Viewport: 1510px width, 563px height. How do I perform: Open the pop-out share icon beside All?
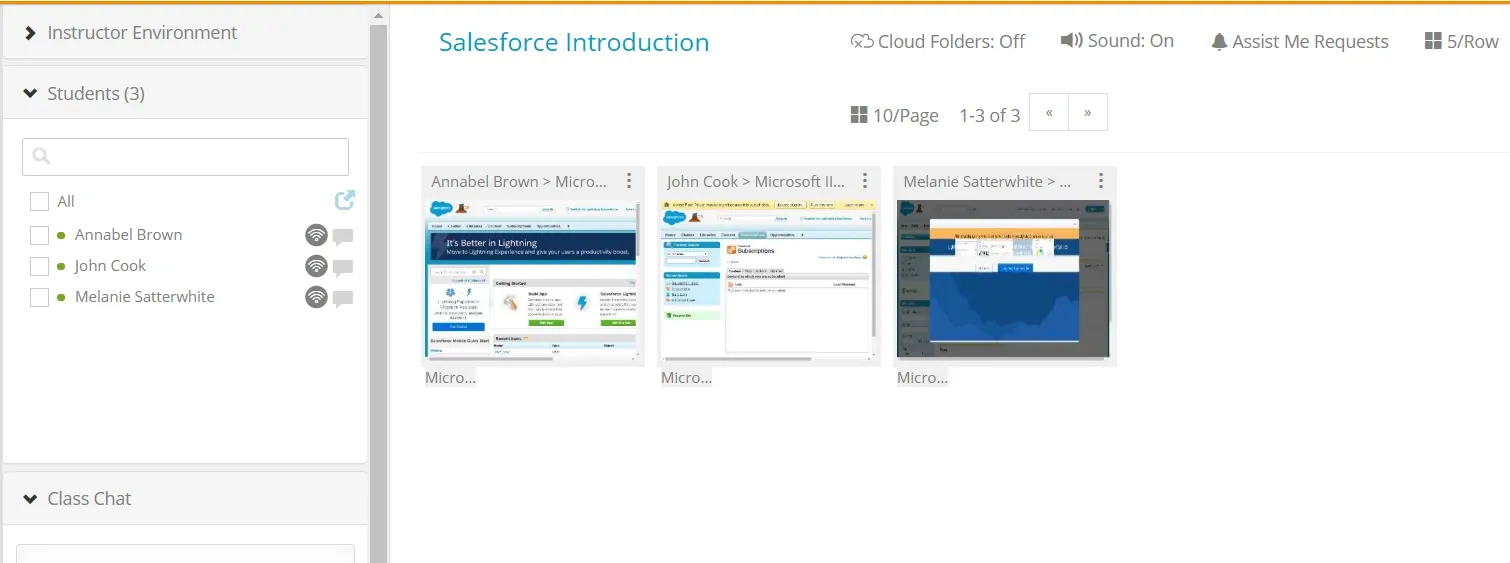344,200
